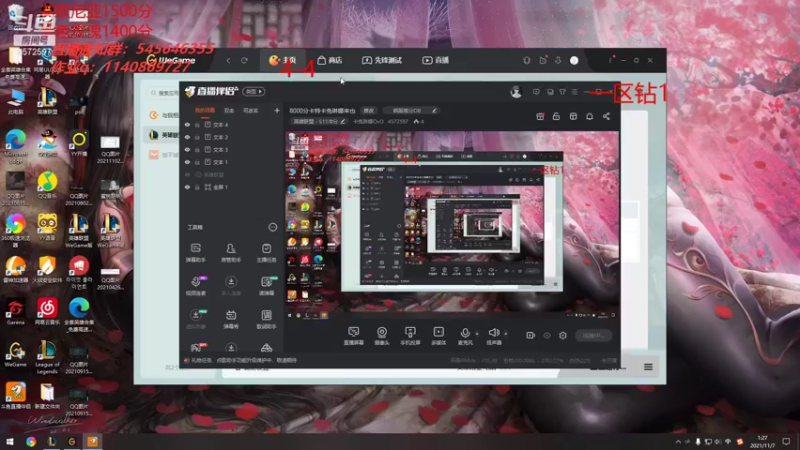The image size is (800, 450).
Task: Click the unlock padlock icon in the top toolbar
Action: click(x=556, y=116)
